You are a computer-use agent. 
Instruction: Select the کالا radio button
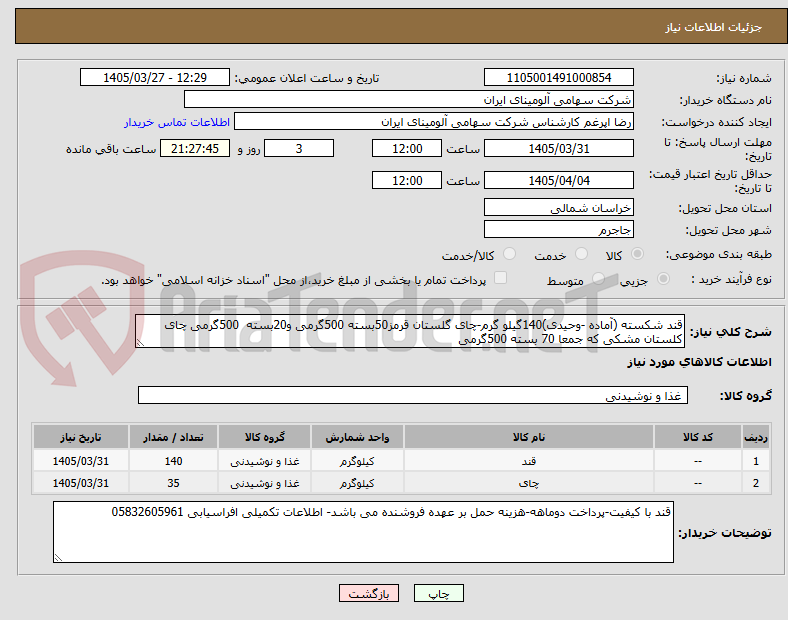click(x=637, y=254)
